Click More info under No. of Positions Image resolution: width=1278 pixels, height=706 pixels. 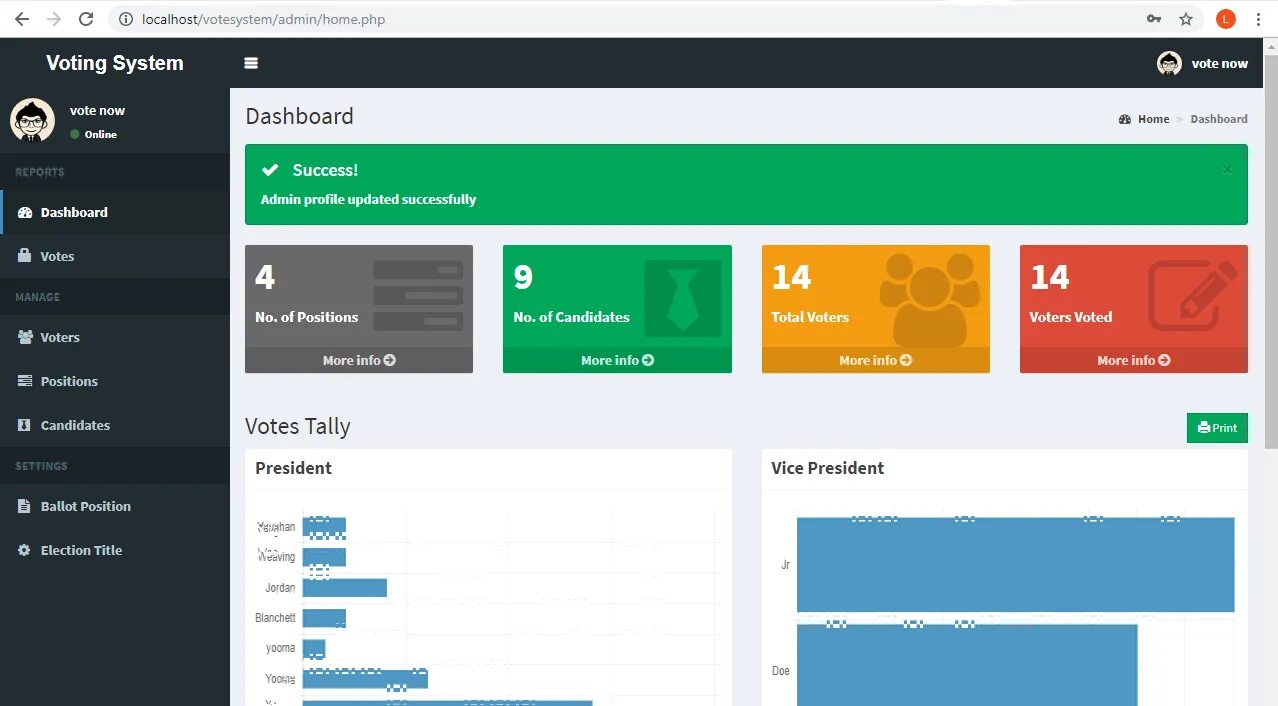point(359,360)
